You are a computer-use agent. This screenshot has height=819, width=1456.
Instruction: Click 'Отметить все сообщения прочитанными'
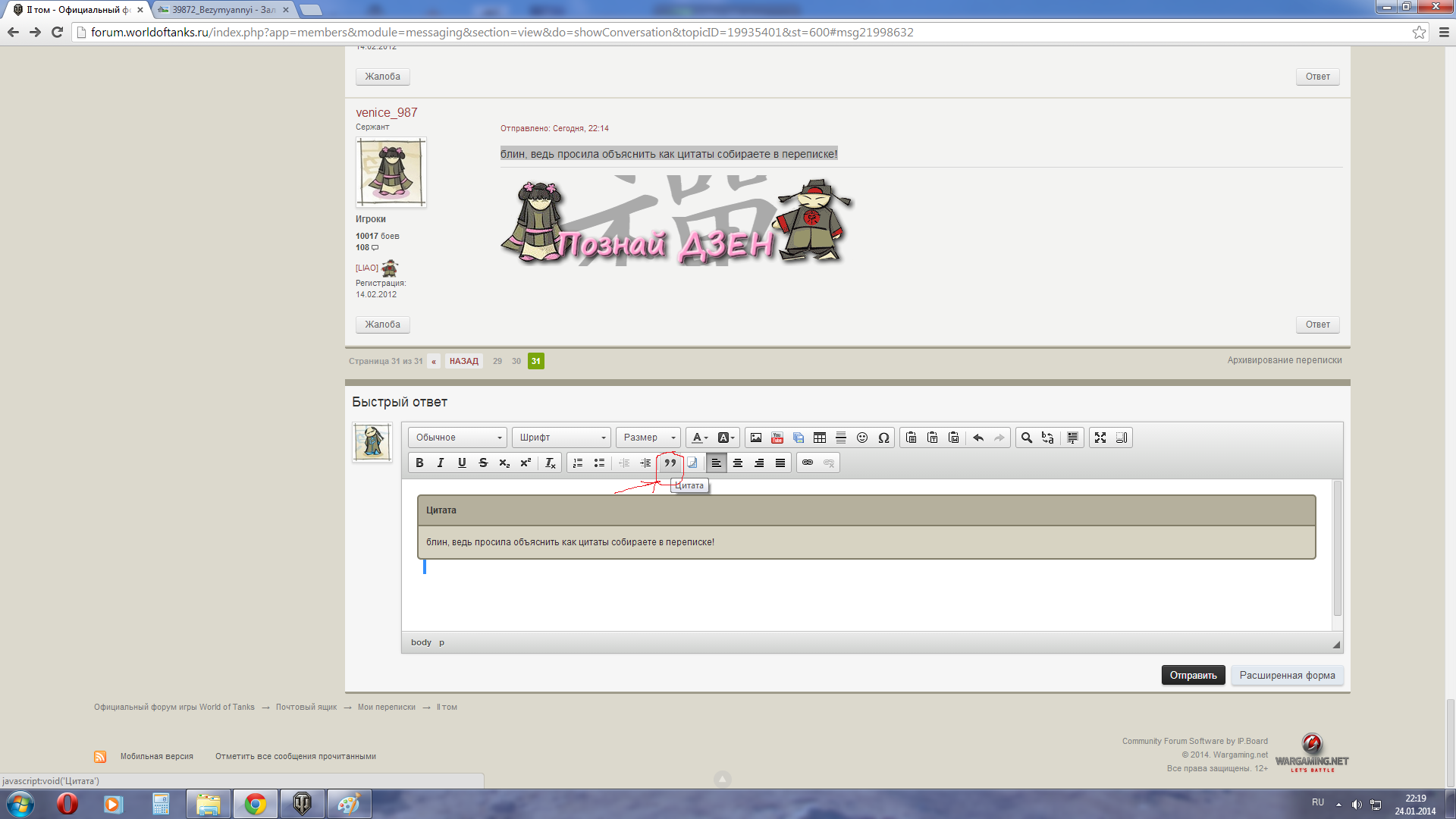296,756
